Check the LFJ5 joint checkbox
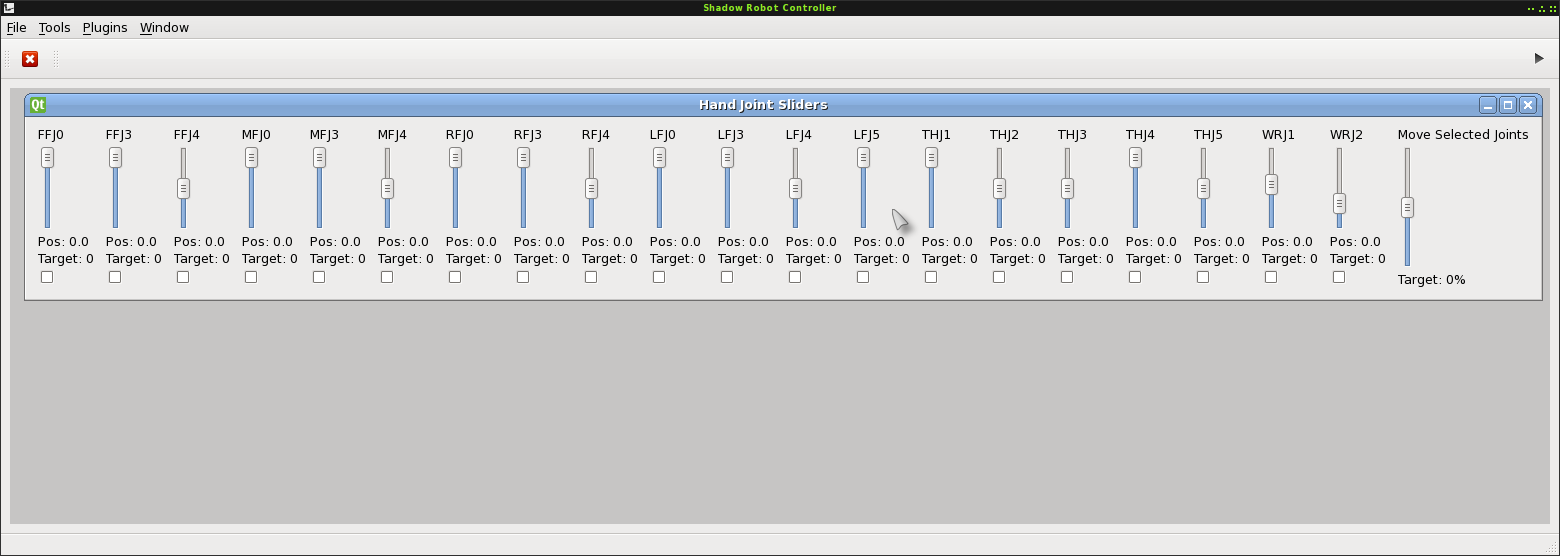1560x556 pixels. pyautogui.click(x=863, y=277)
